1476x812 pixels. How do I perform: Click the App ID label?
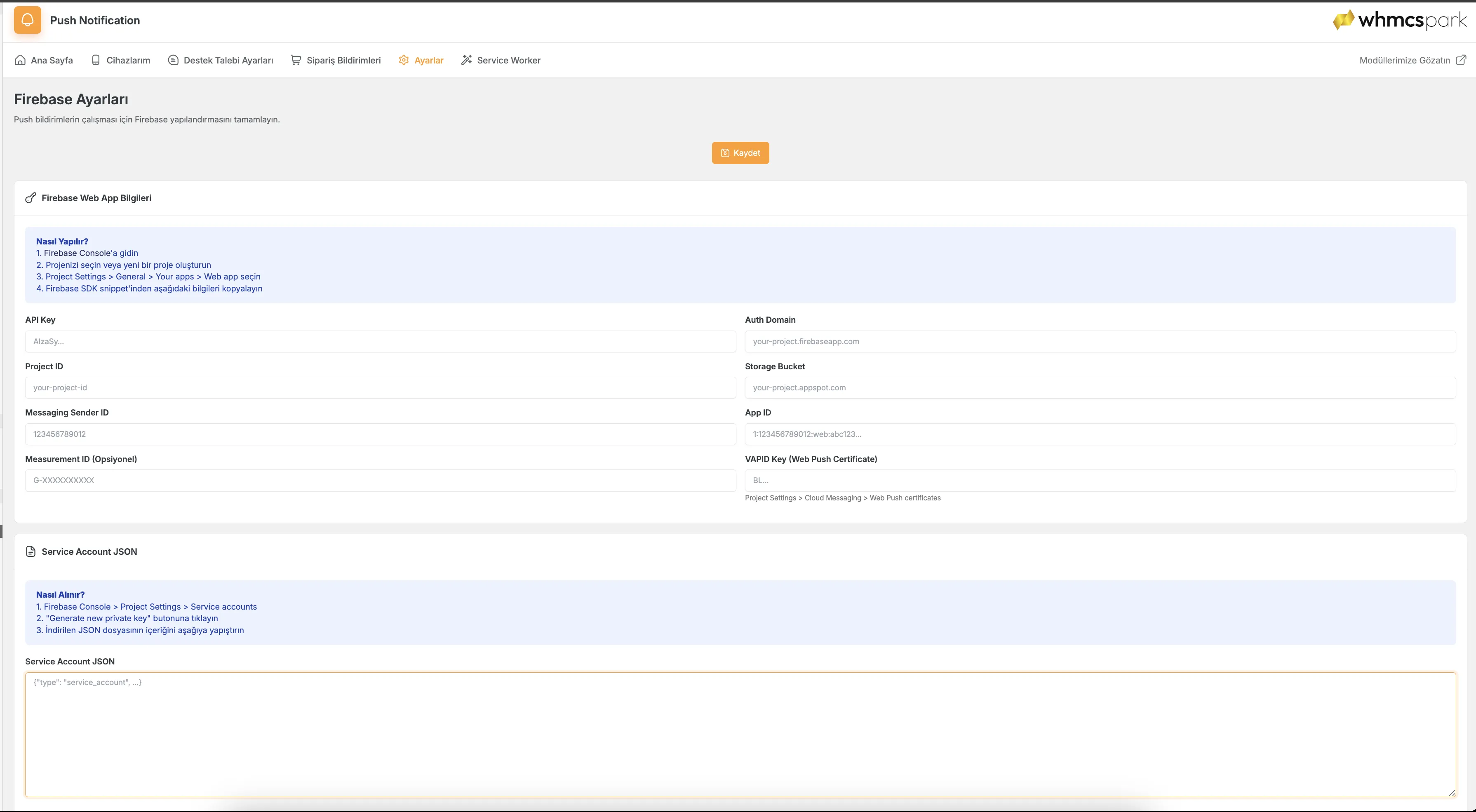click(758, 412)
